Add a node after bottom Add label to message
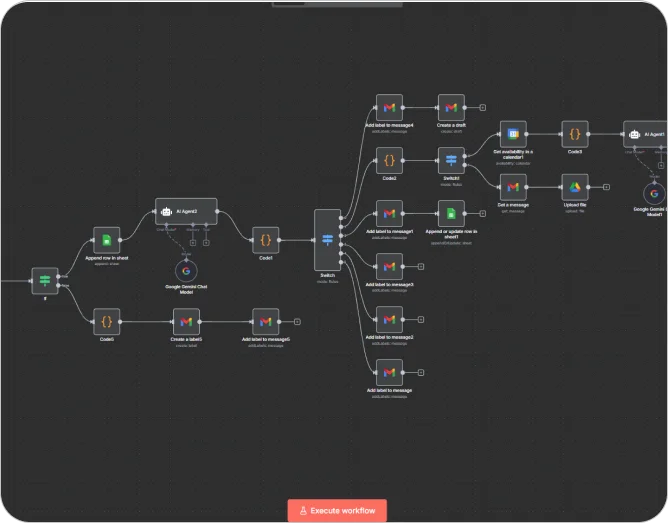 (x=421, y=373)
